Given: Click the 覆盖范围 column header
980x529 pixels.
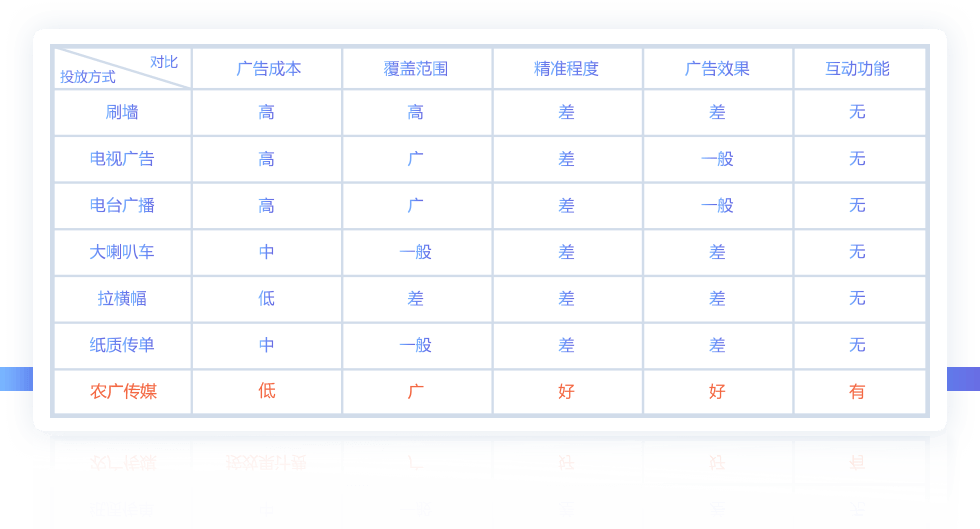Looking at the screenshot, I should (416, 69).
